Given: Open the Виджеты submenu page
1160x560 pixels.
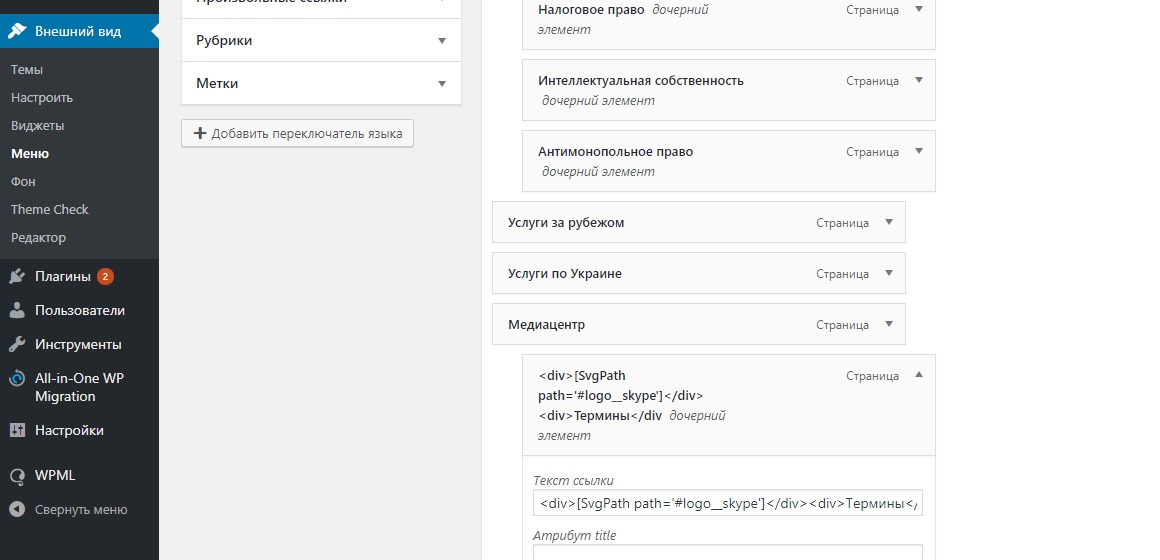Looking at the screenshot, I should coord(38,126).
